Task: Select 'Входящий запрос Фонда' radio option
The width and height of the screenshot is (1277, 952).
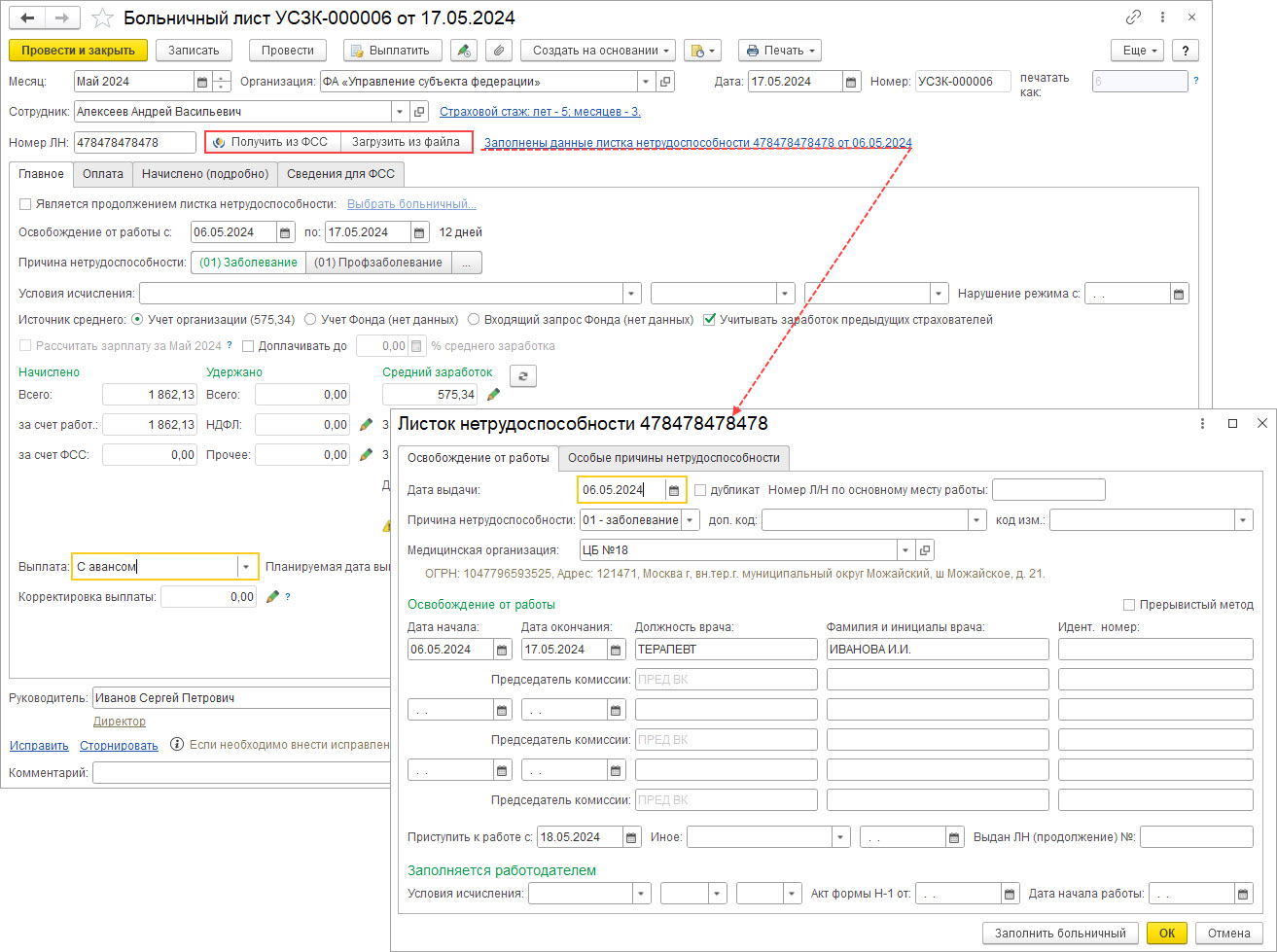Action: pyautogui.click(x=474, y=319)
